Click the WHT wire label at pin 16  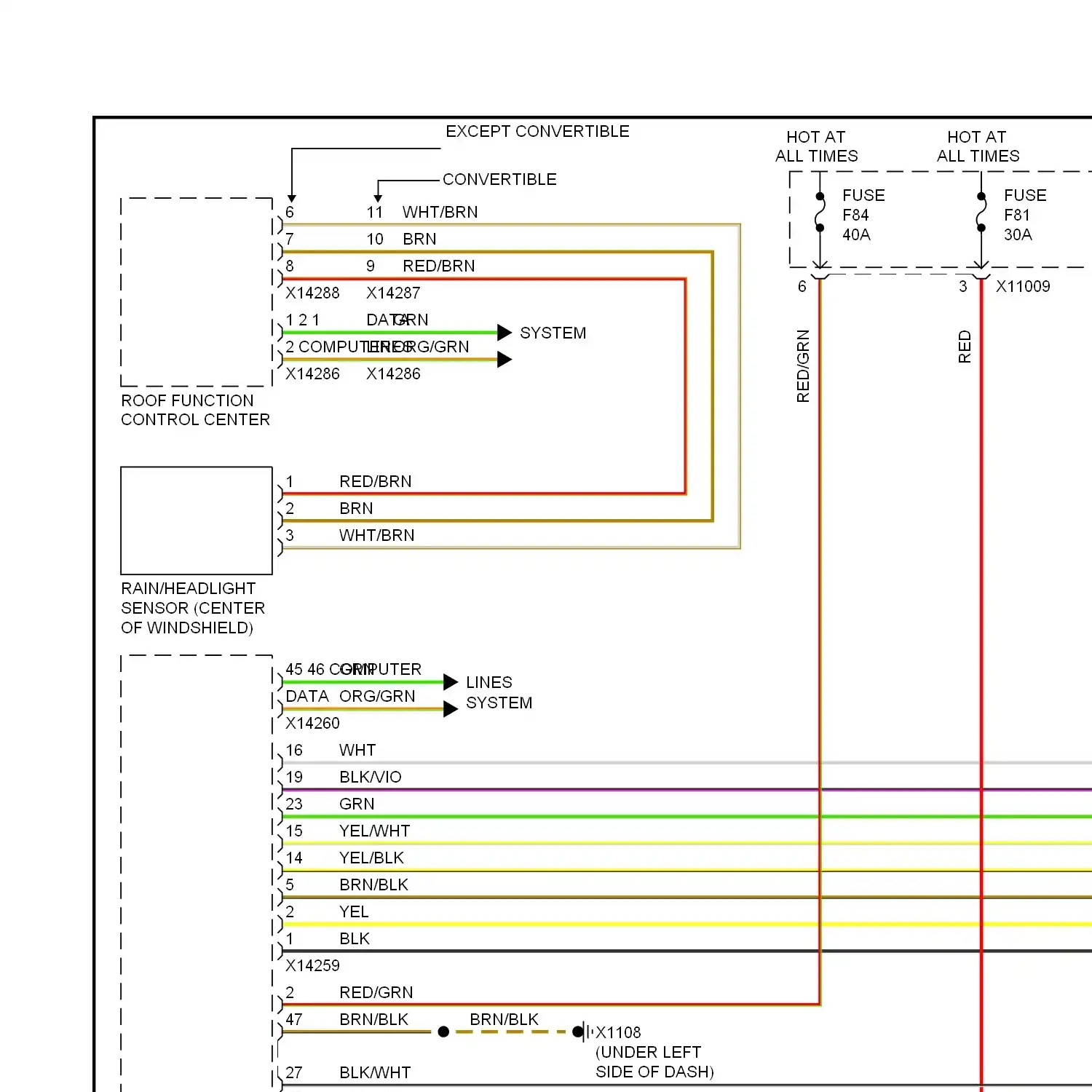[357, 751]
